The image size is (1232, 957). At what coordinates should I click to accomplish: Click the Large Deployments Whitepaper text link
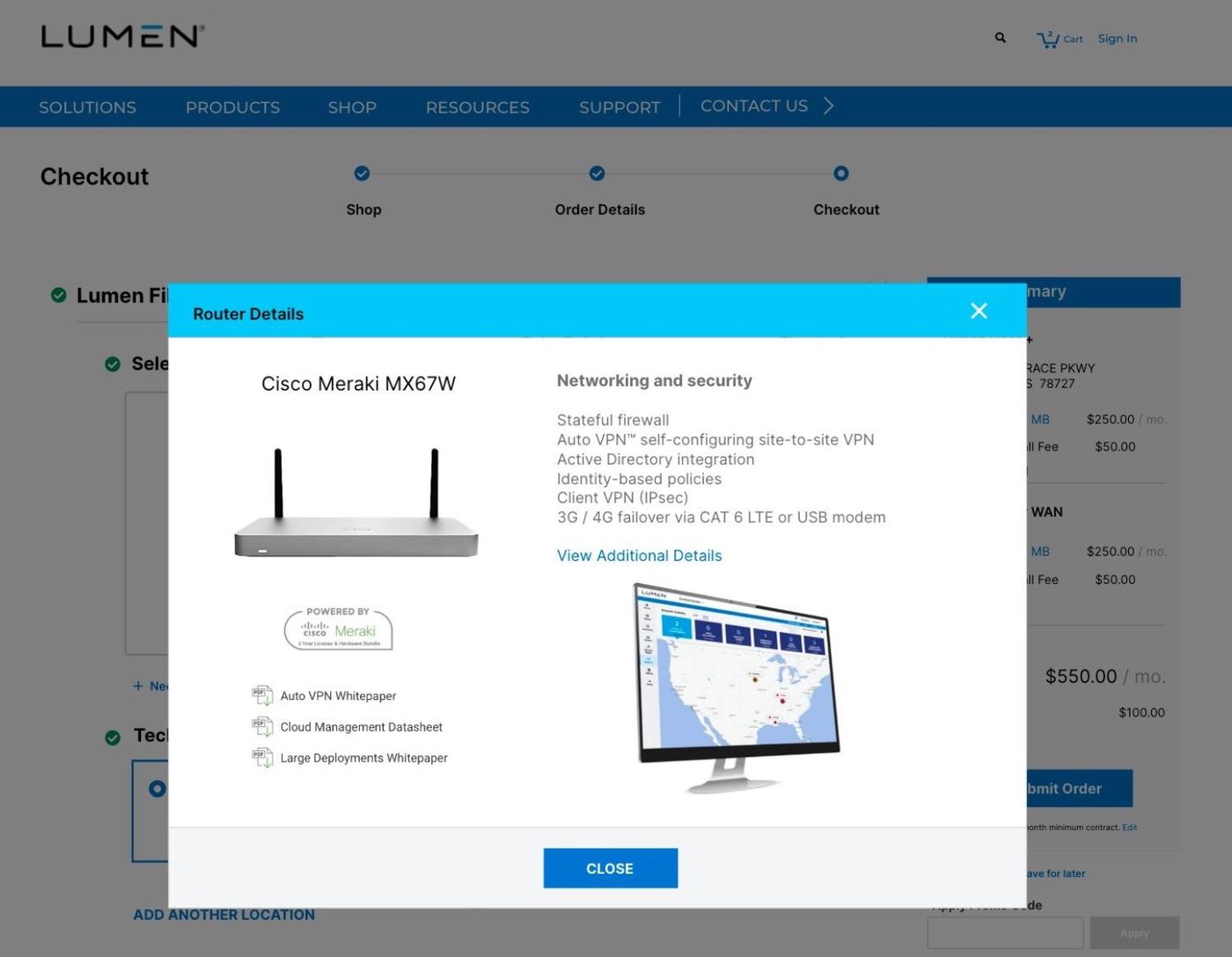363,757
